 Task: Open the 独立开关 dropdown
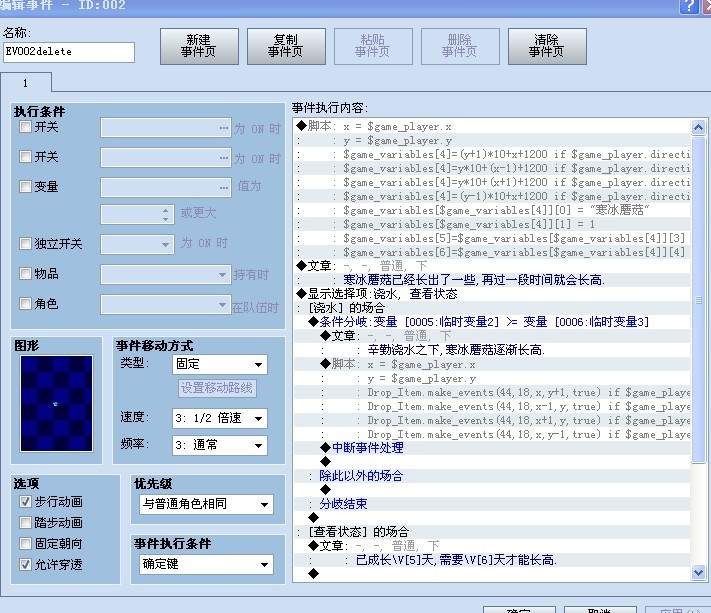tap(137, 244)
